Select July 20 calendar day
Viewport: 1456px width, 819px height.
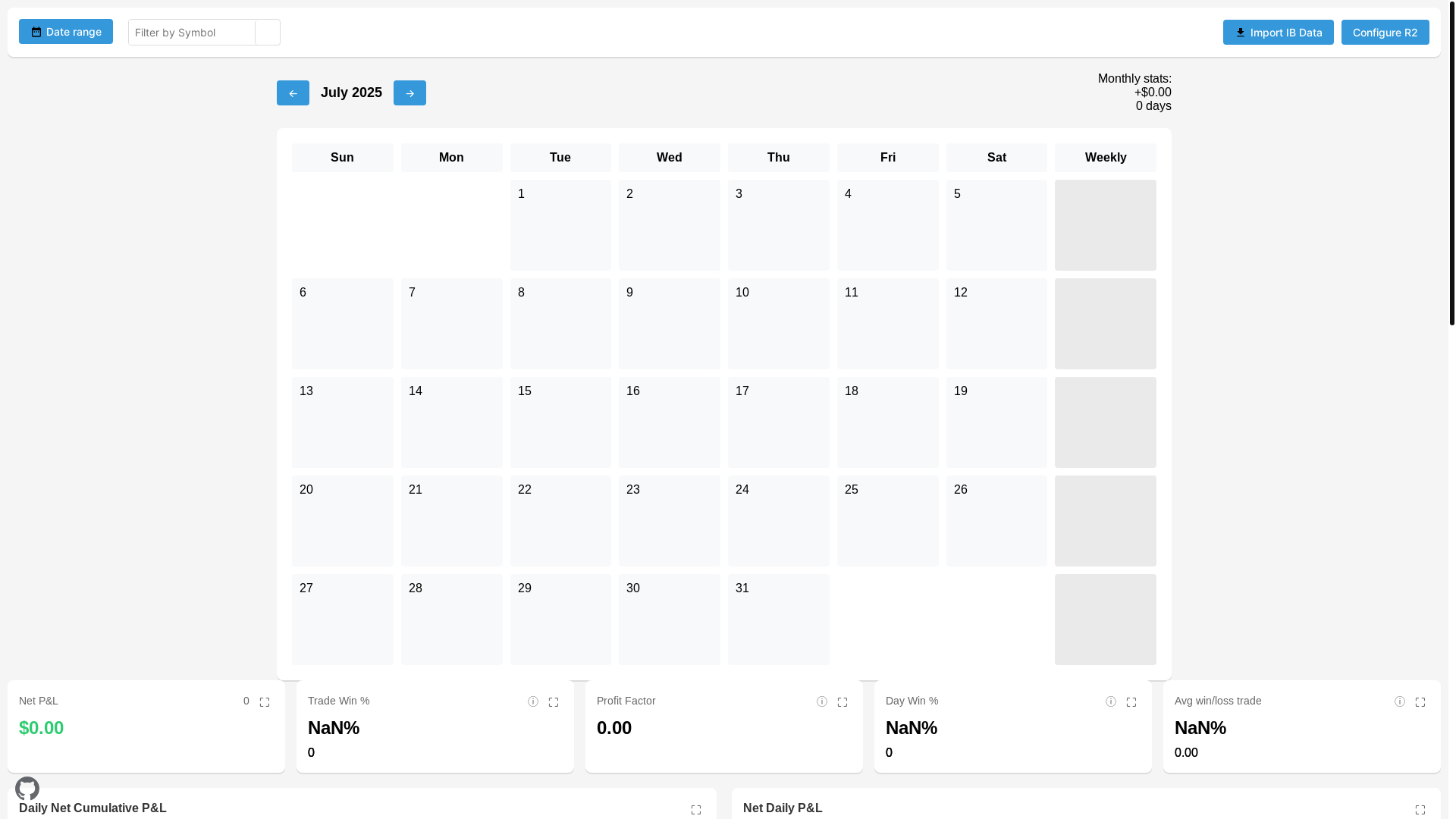pos(343,521)
